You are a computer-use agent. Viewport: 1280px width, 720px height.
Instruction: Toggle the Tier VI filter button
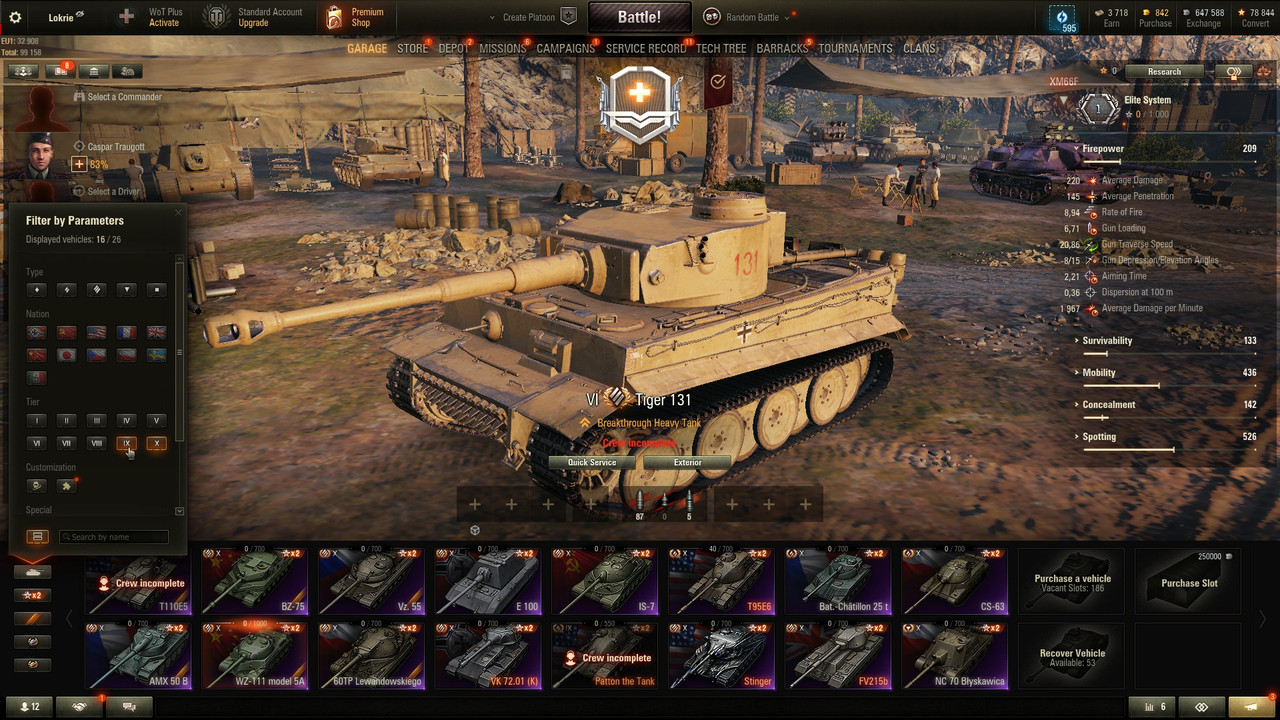click(37, 443)
